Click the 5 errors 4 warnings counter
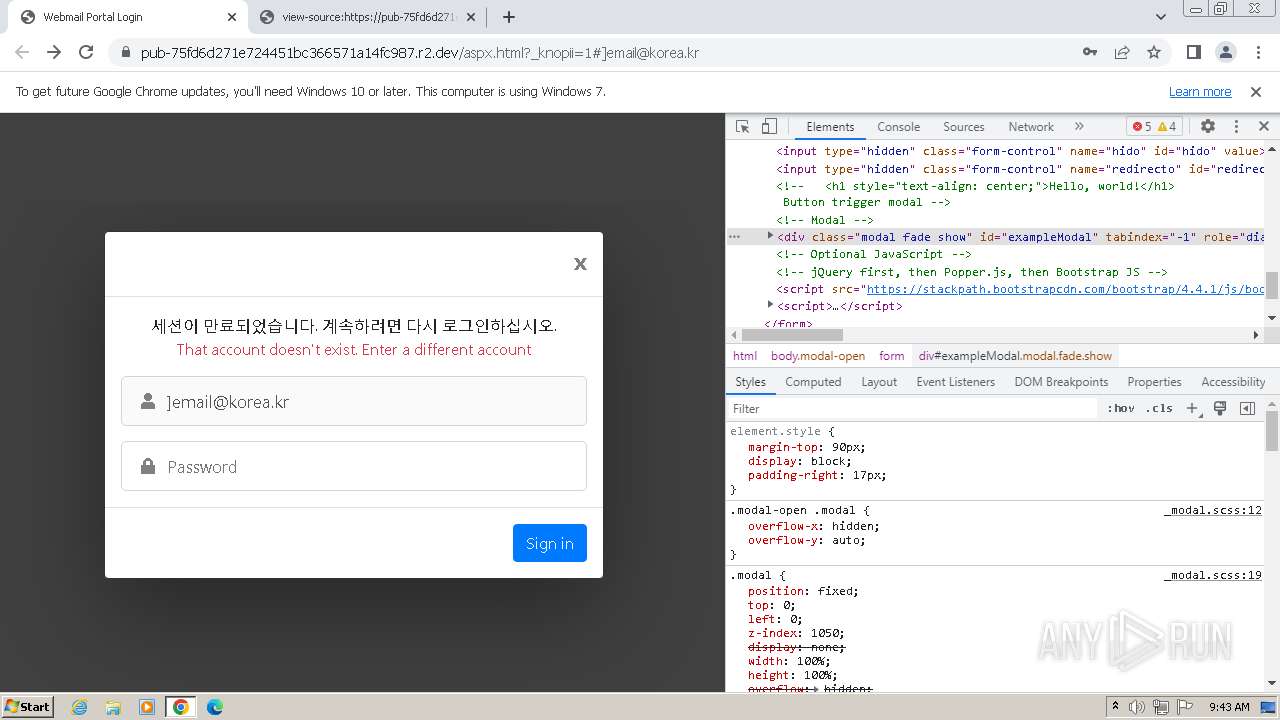This screenshot has height=720, width=1280. pos(1155,127)
